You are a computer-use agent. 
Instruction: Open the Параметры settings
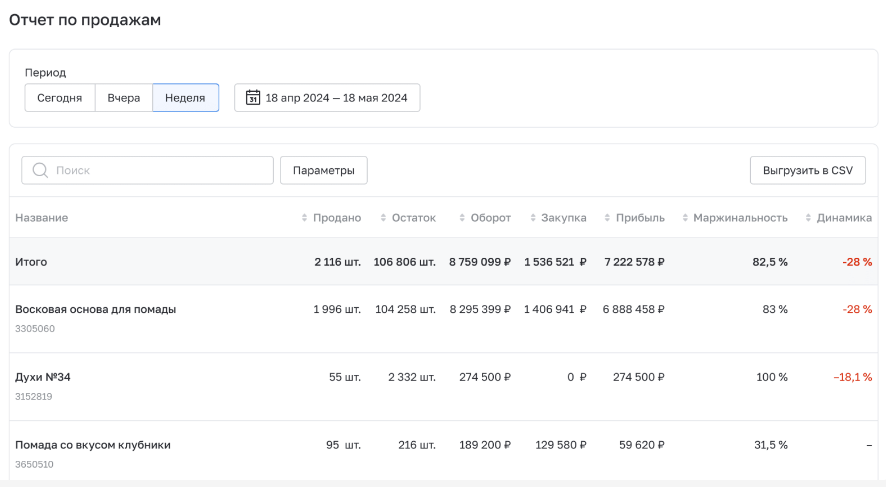click(x=323, y=170)
